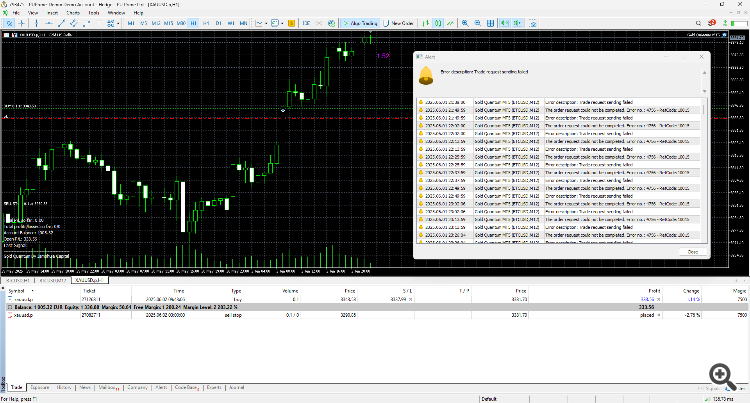The width and height of the screenshot is (750, 403).
Task: Select the cursor tool in toolbar
Action: point(9,23)
